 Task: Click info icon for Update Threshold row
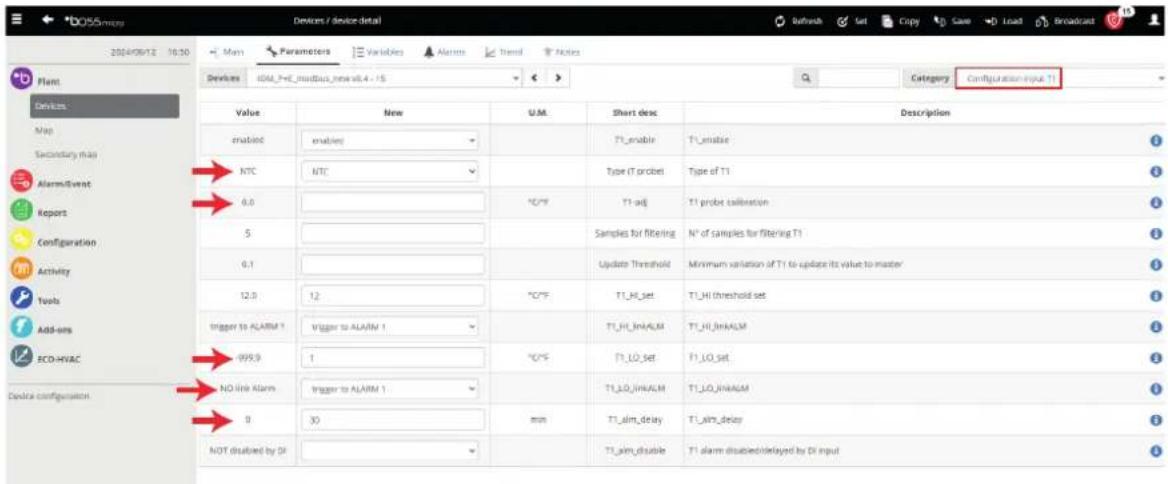coord(1157,264)
